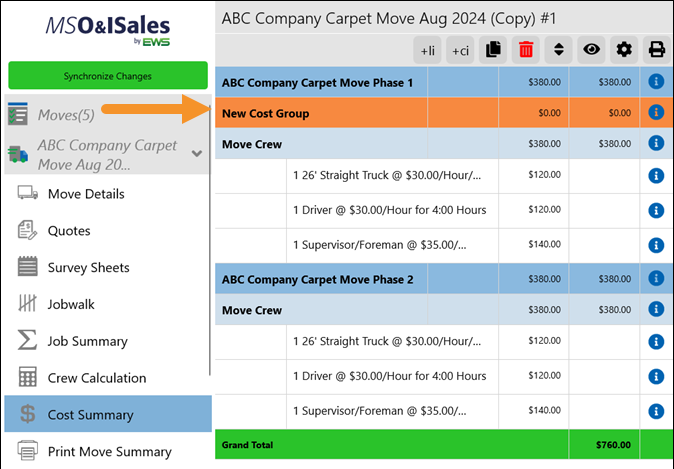Expand the ABC Company Carpet Move chevron
The width and height of the screenshot is (674, 469).
coord(197,154)
